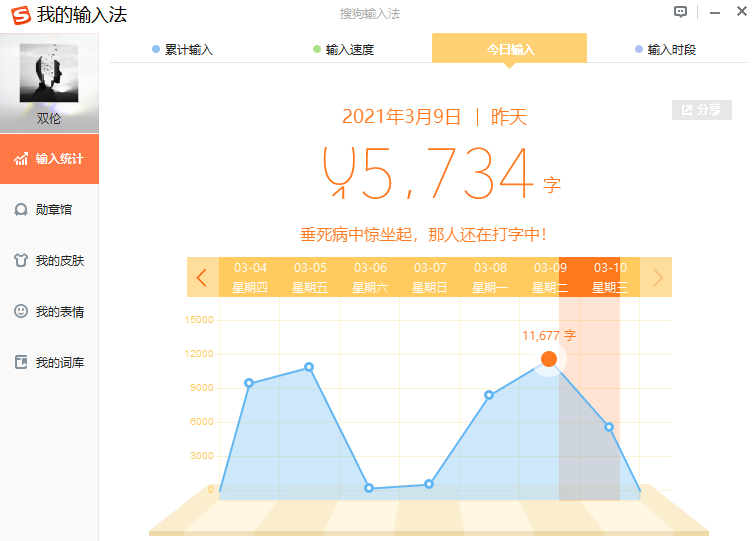Switch to the 输入速度 tab

(343, 50)
